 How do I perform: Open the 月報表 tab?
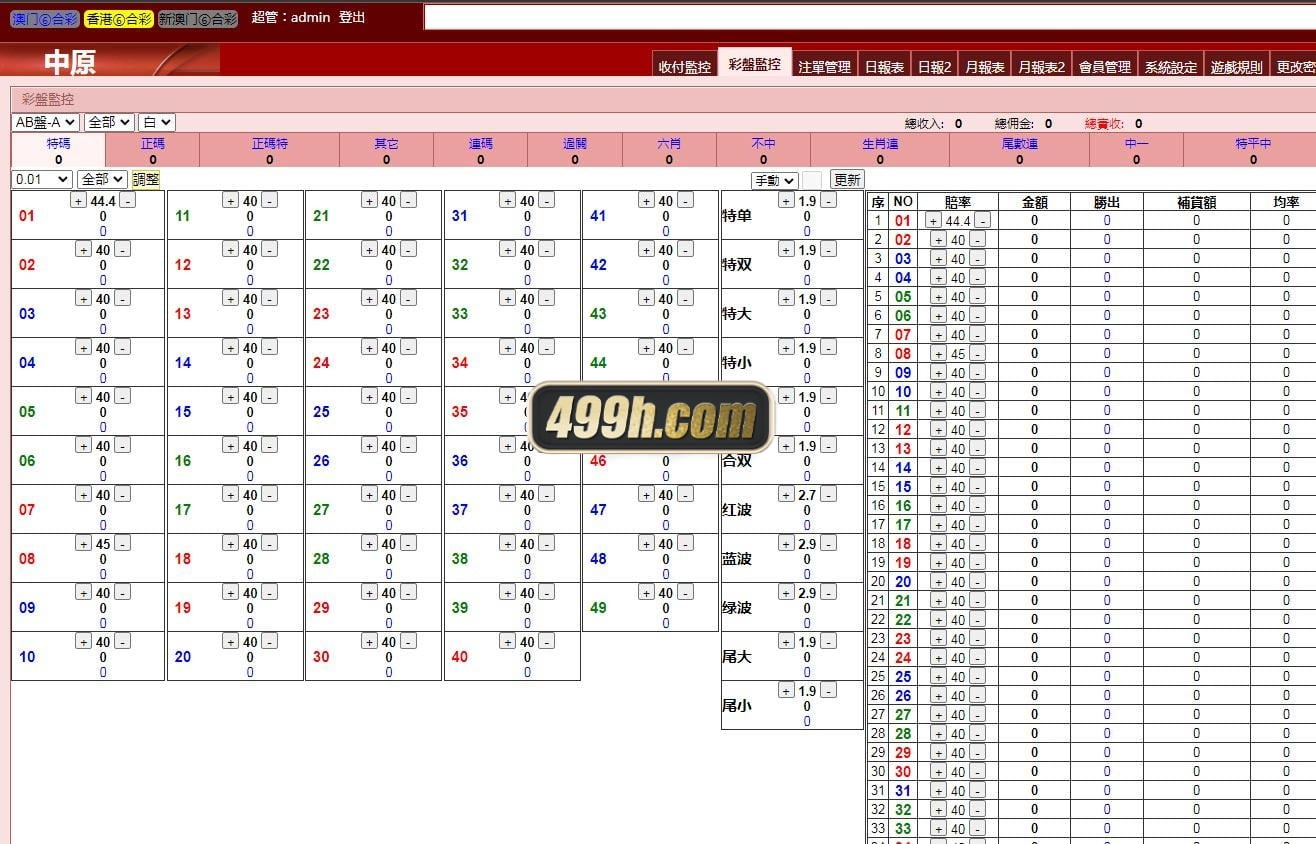pos(985,66)
